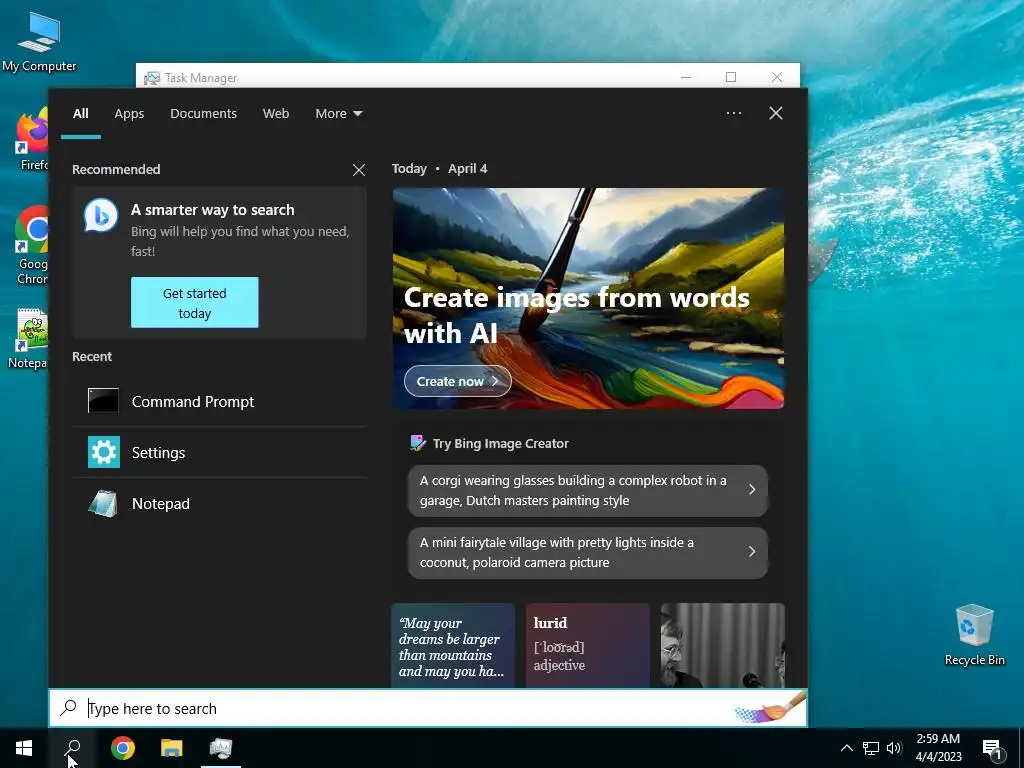The height and width of the screenshot is (768, 1024).
Task: Switch to the All search tab
Action: coord(80,114)
